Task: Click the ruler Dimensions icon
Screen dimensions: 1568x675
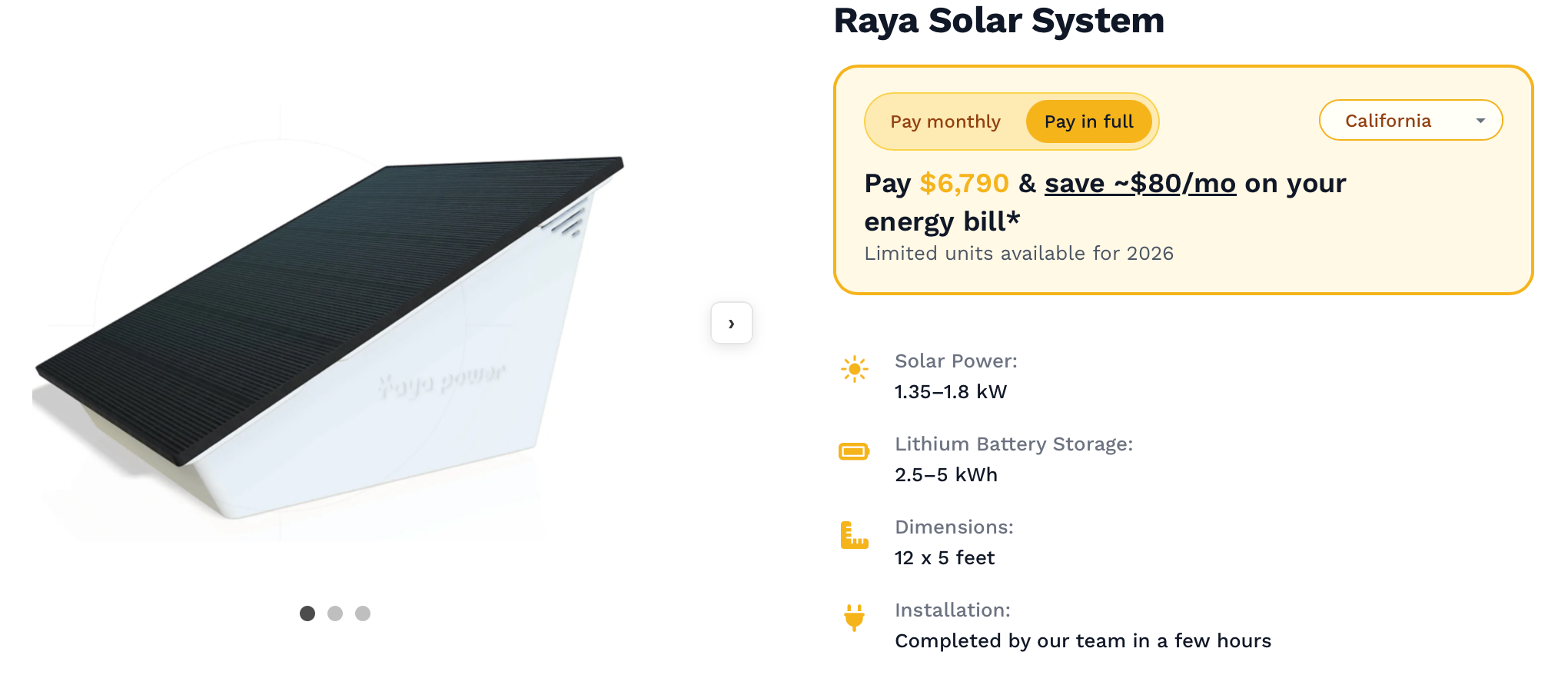Action: pyautogui.click(x=853, y=535)
